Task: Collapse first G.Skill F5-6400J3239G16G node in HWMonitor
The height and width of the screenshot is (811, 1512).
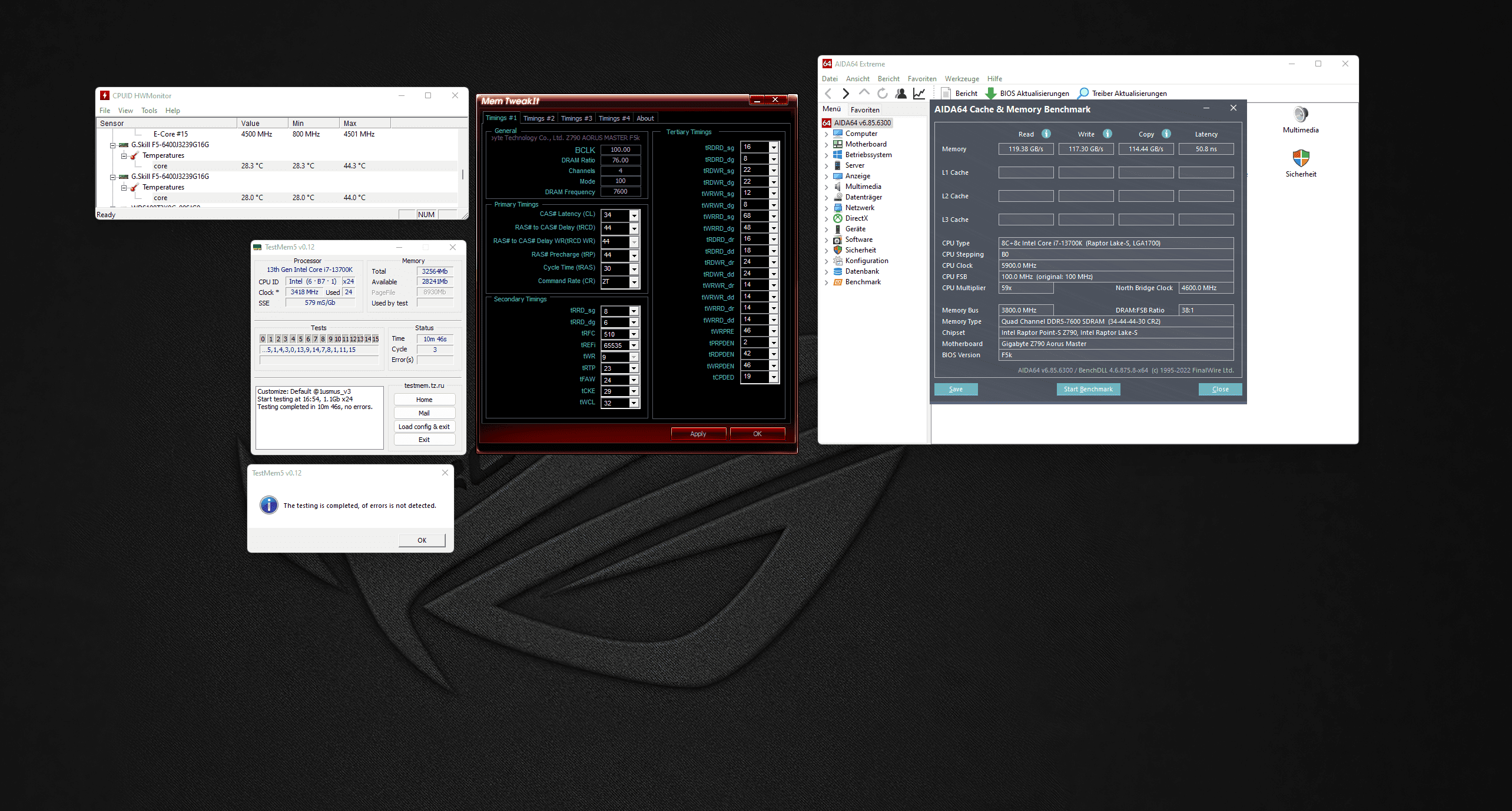Action: (x=112, y=145)
